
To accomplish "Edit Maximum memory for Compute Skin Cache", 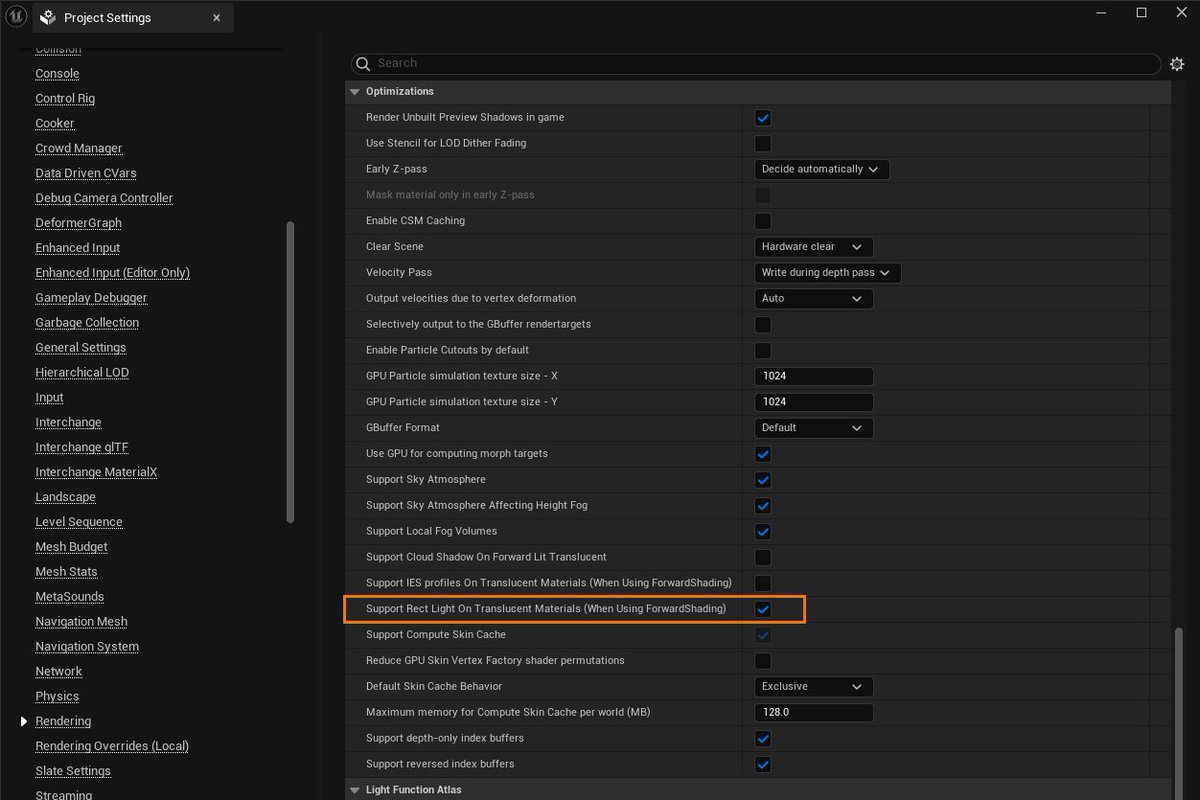I will click(813, 712).
